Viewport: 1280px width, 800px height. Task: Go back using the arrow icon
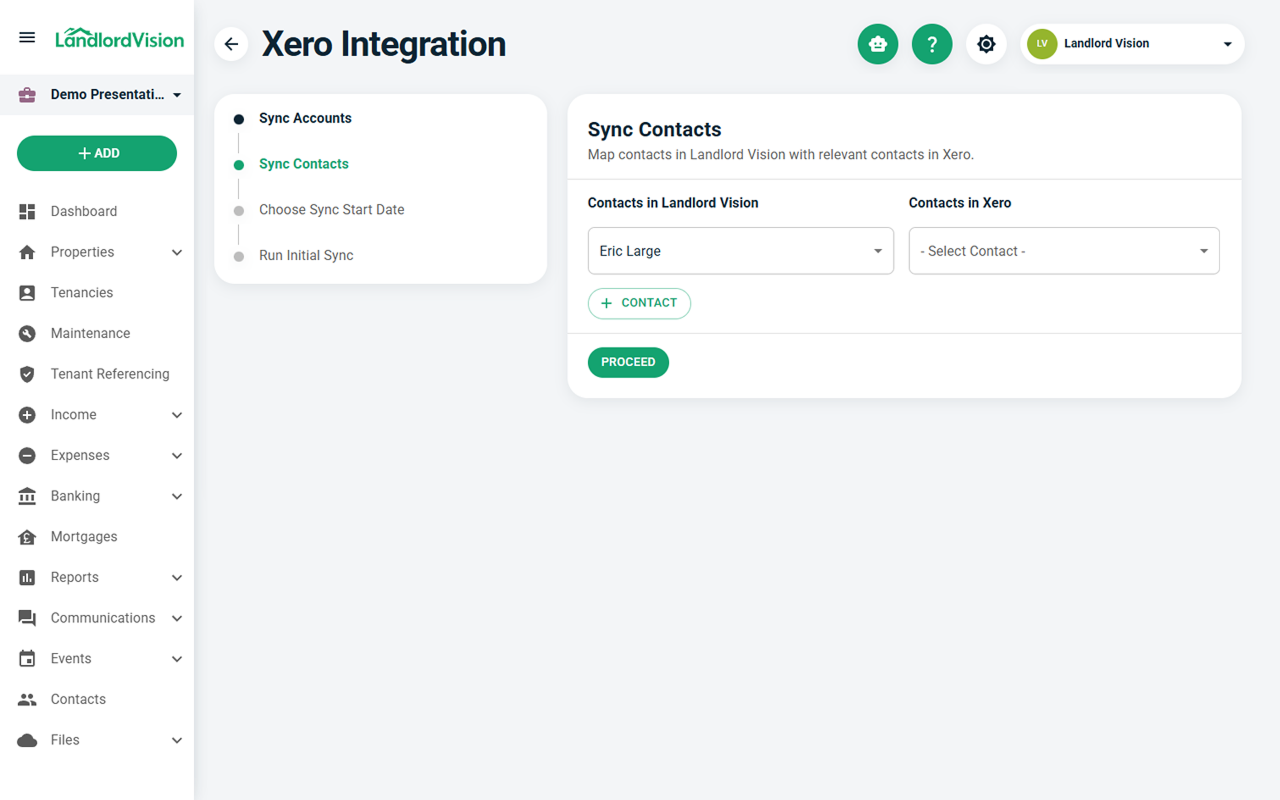231,44
